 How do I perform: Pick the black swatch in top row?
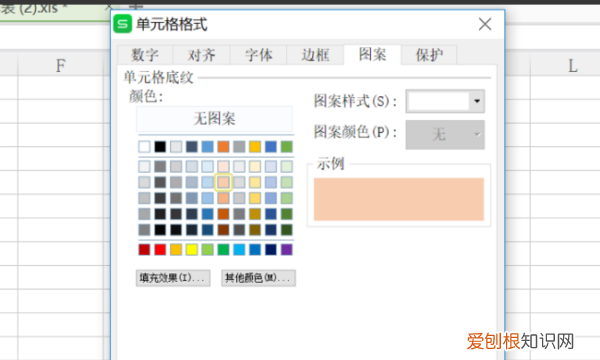[160, 147]
